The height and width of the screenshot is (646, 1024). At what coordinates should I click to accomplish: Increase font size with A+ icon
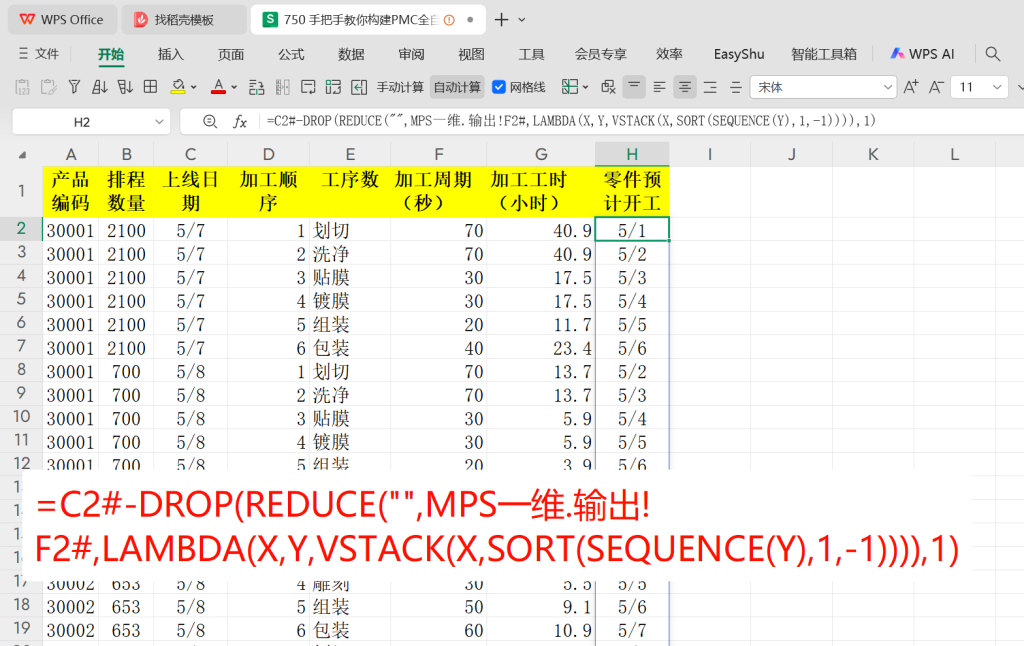point(910,87)
